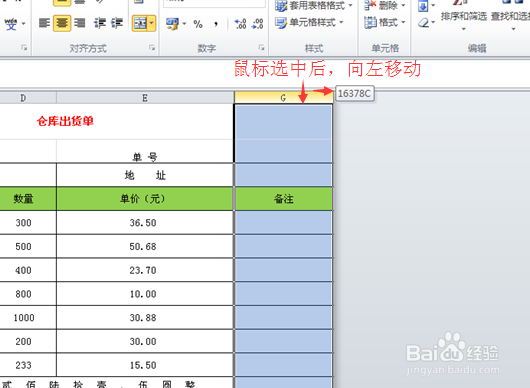Open alignment 对齐方式 dialog launcher
The height and width of the screenshot is (388, 530).
point(152,48)
